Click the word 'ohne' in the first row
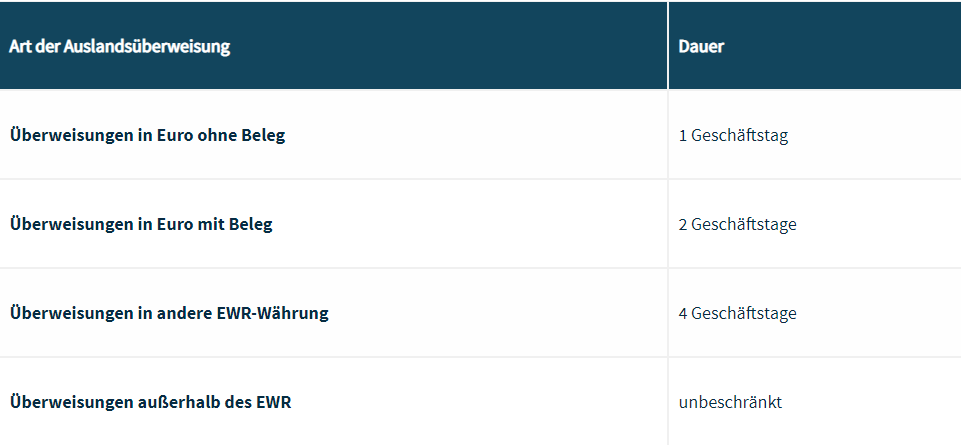 point(217,135)
